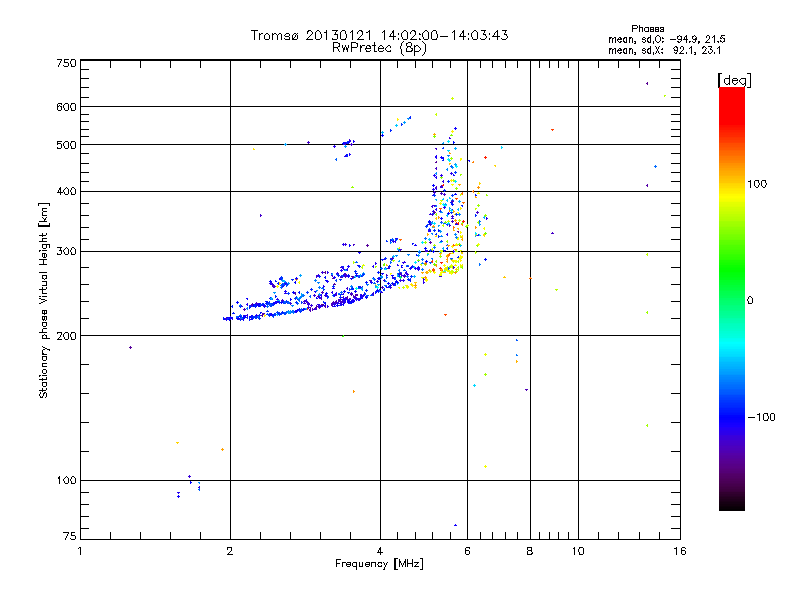
Task: Click the '4' x-axis tick label
Action: coord(380,551)
